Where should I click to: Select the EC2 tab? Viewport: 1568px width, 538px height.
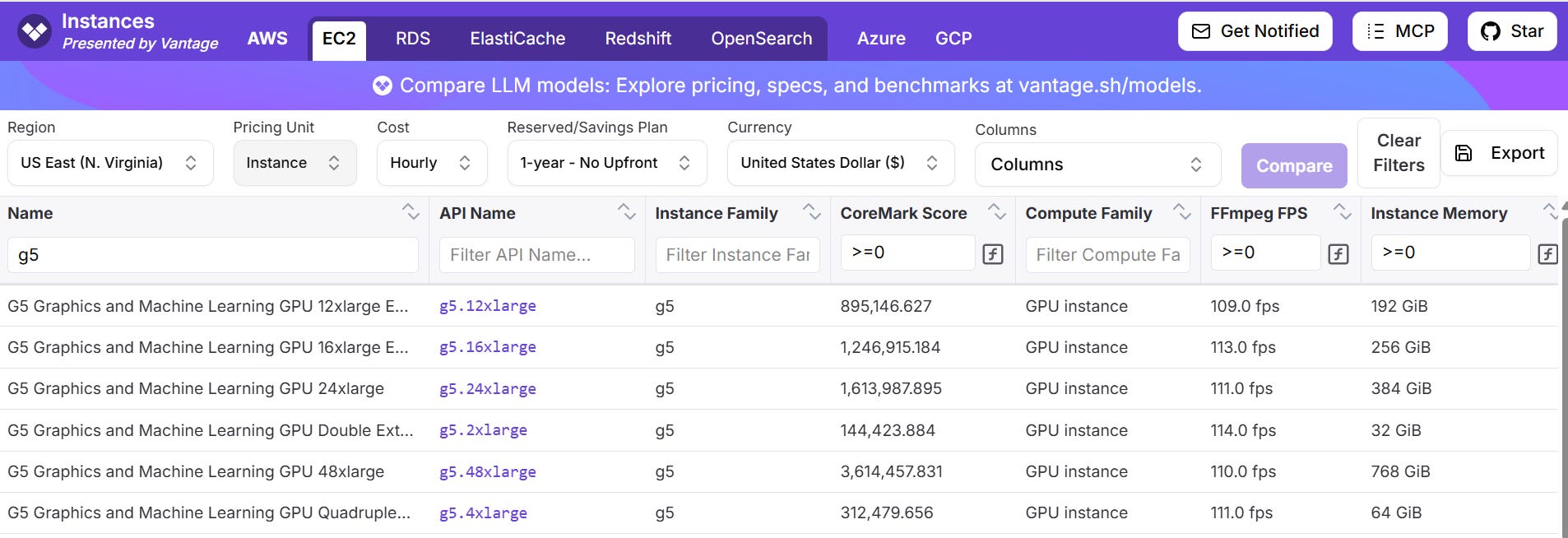coord(339,39)
